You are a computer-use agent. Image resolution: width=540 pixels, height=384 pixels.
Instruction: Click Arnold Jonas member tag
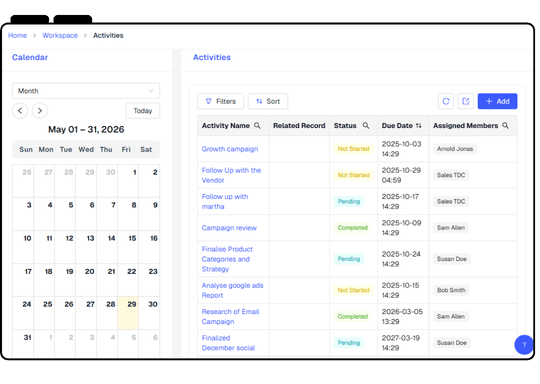click(x=455, y=149)
